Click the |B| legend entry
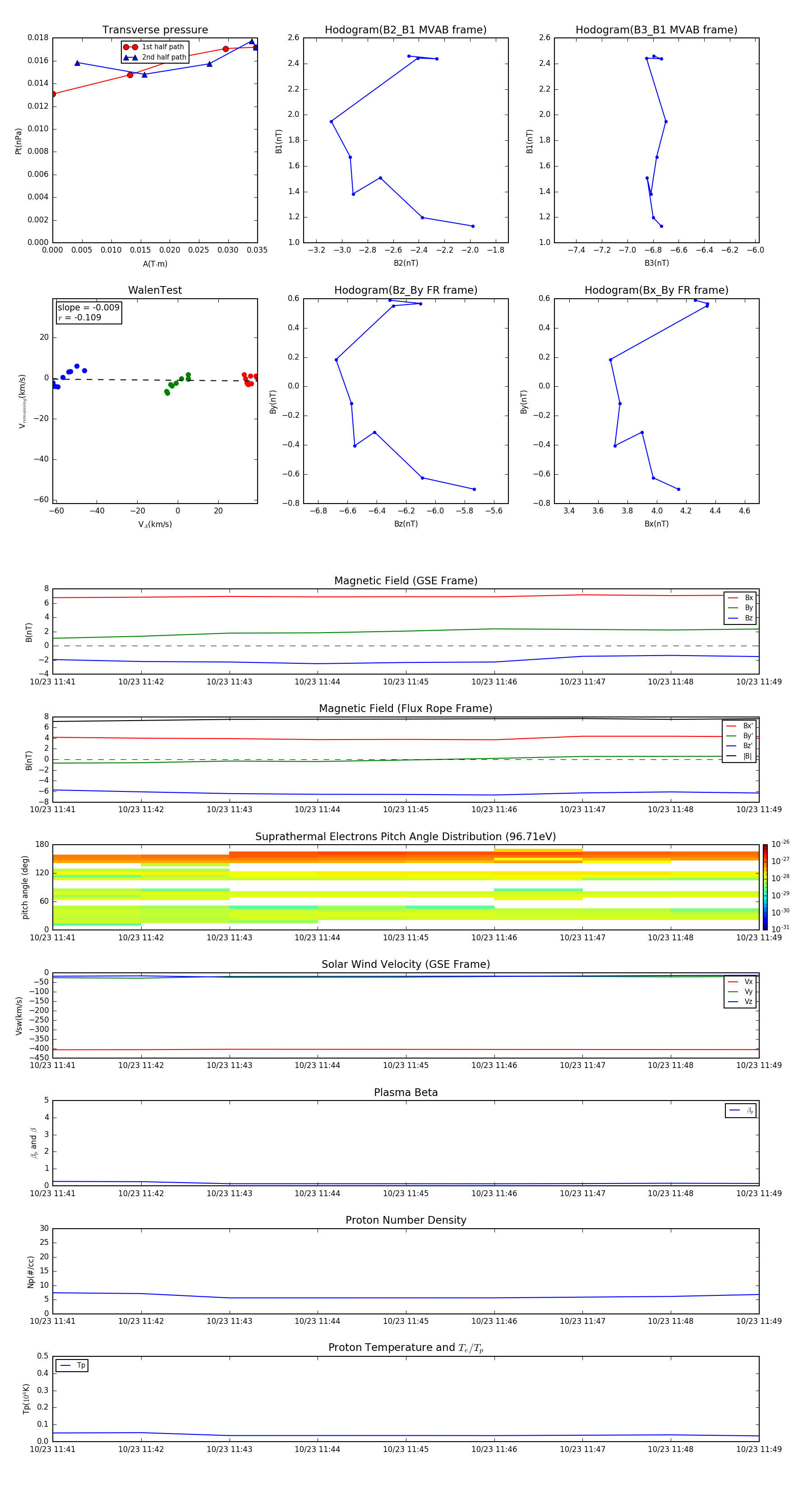 [x=739, y=756]
